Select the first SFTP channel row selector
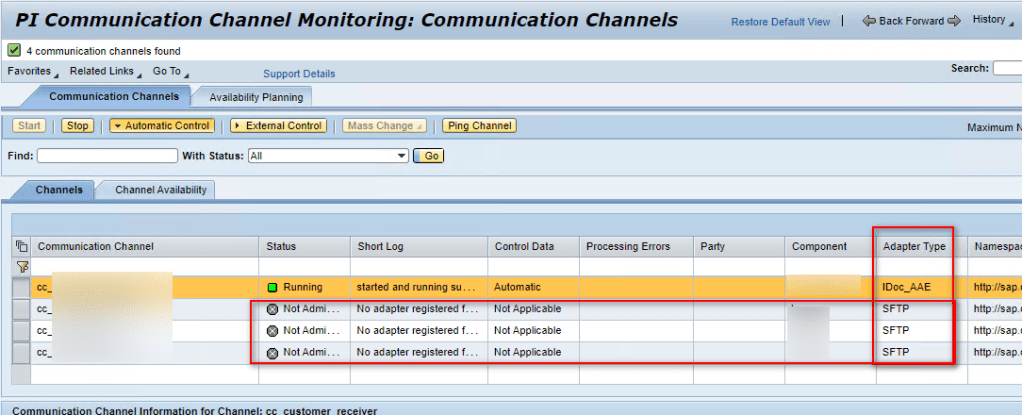This screenshot has width=1022, height=415. tap(22, 309)
